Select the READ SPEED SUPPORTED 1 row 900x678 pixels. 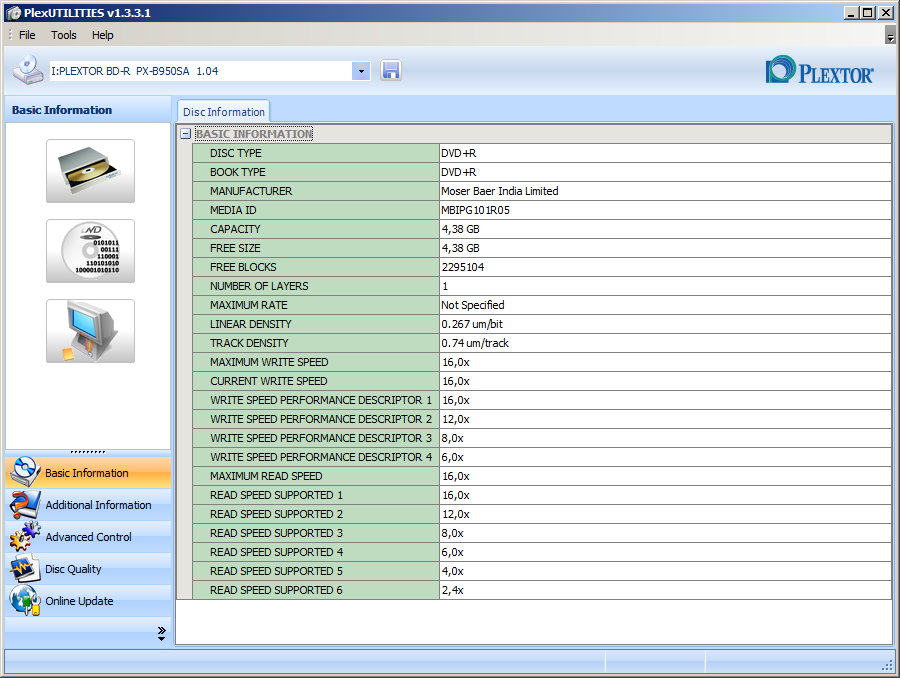tap(541, 495)
